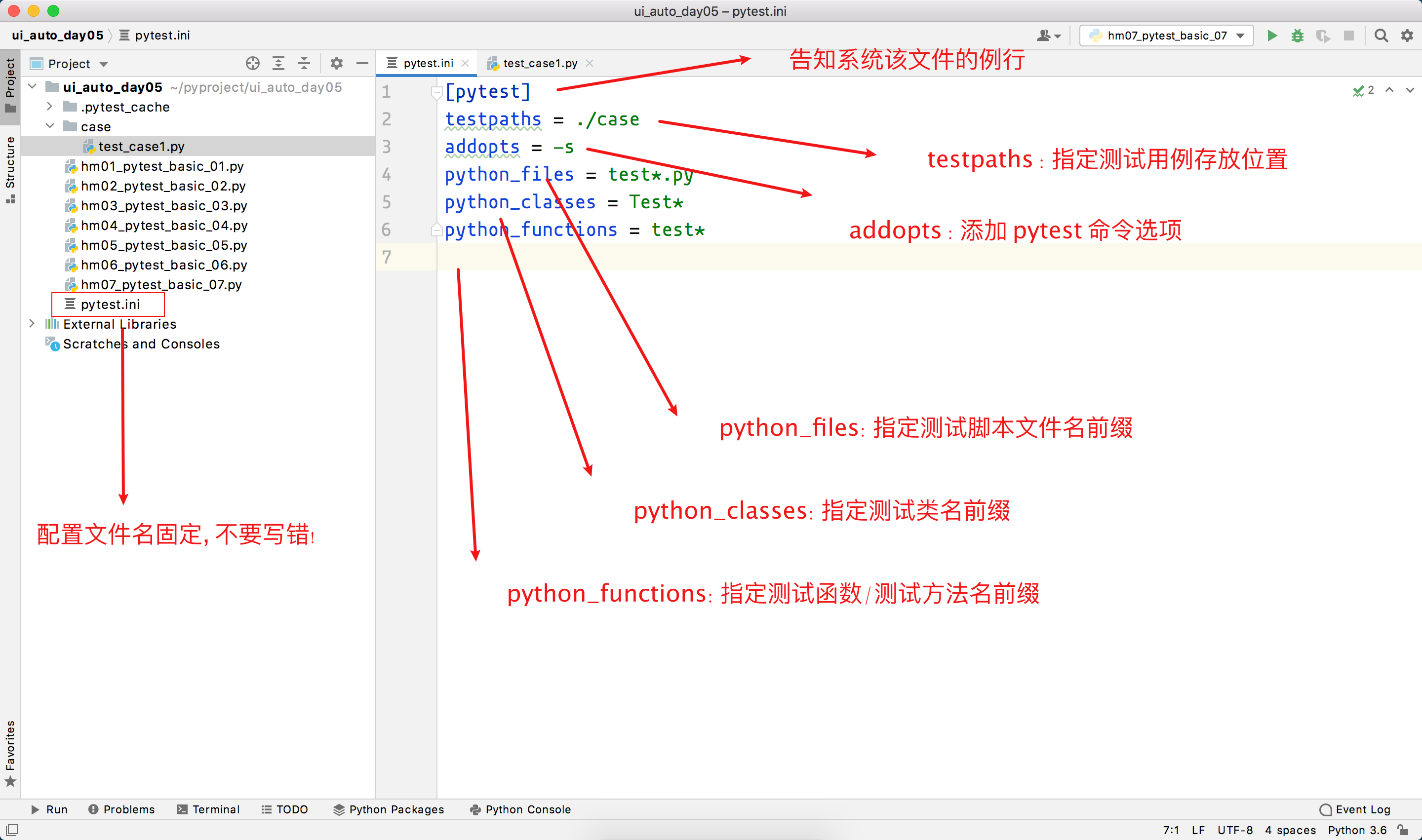Image resolution: width=1422 pixels, height=840 pixels.
Task: Open the Event Log
Action: 1355,809
